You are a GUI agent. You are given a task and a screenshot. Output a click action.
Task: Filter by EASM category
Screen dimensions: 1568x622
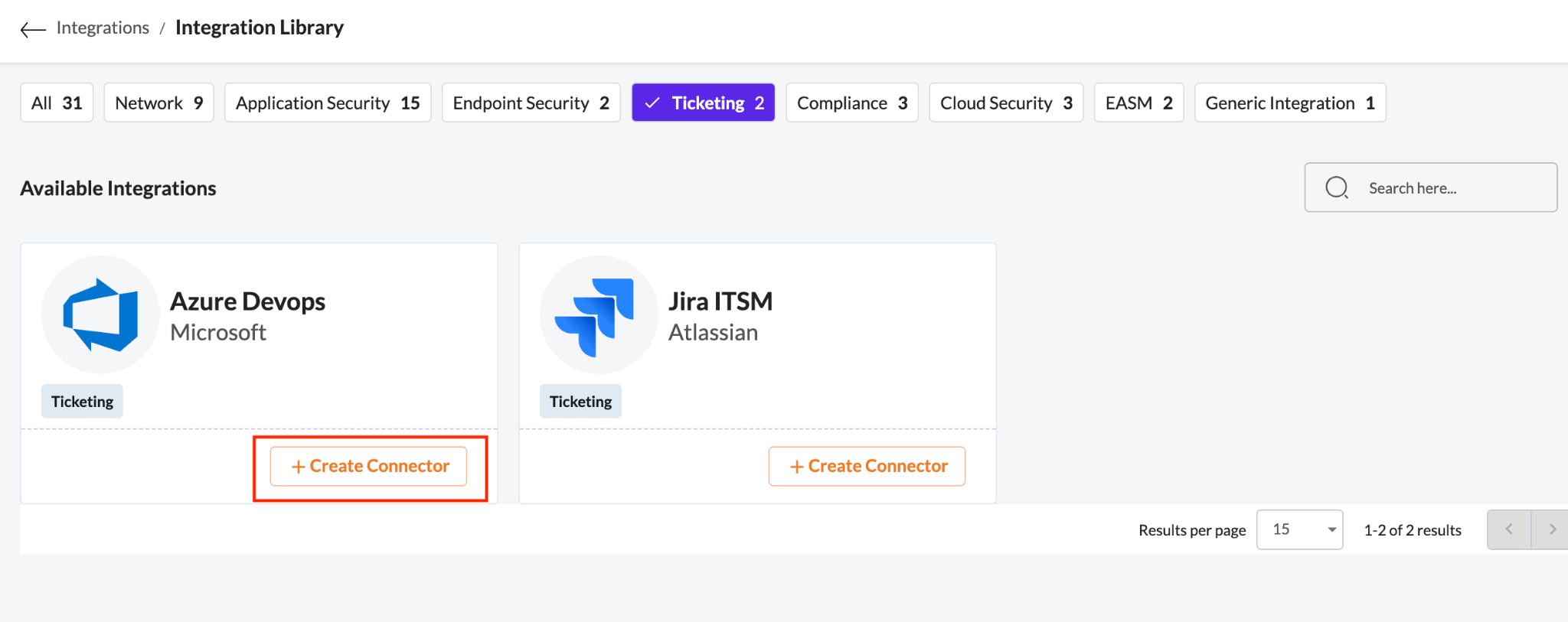(1138, 103)
